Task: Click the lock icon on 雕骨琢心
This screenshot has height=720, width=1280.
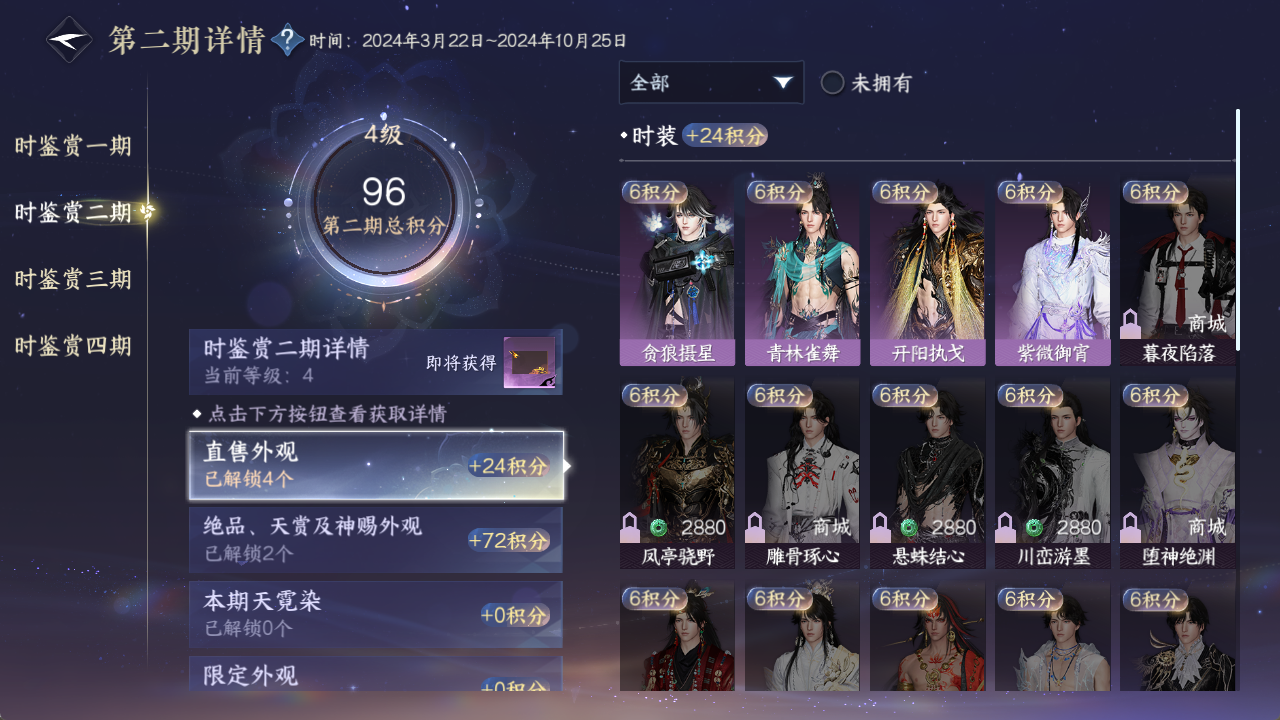Action: [x=756, y=527]
